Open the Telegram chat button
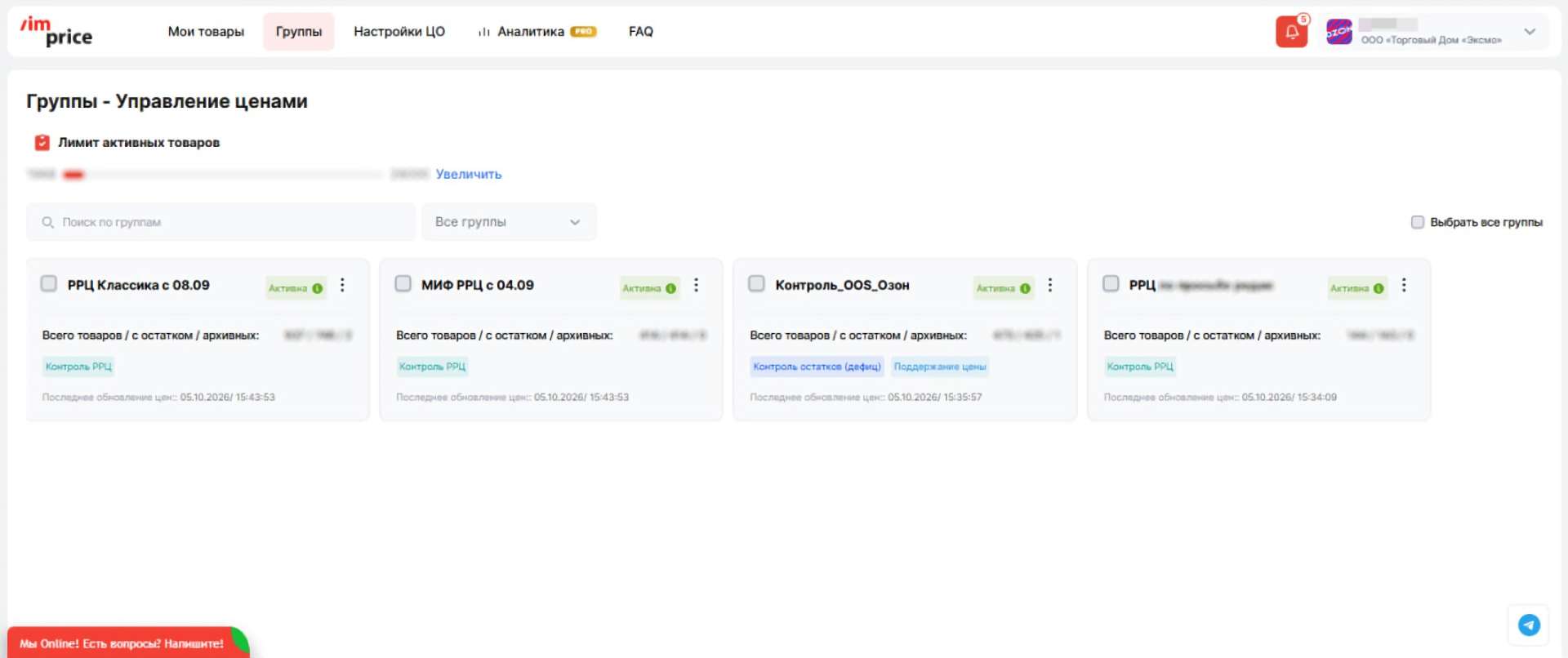1568x658 pixels. coord(1529,625)
